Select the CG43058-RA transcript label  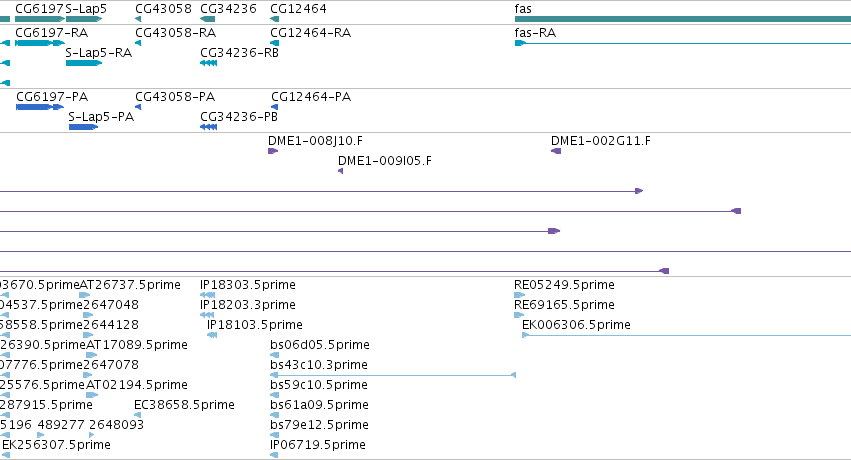click(175, 33)
